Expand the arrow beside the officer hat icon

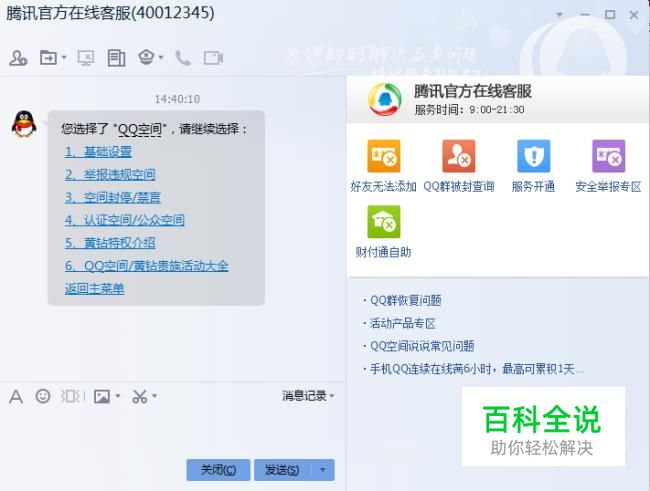pyautogui.click(x=161, y=57)
